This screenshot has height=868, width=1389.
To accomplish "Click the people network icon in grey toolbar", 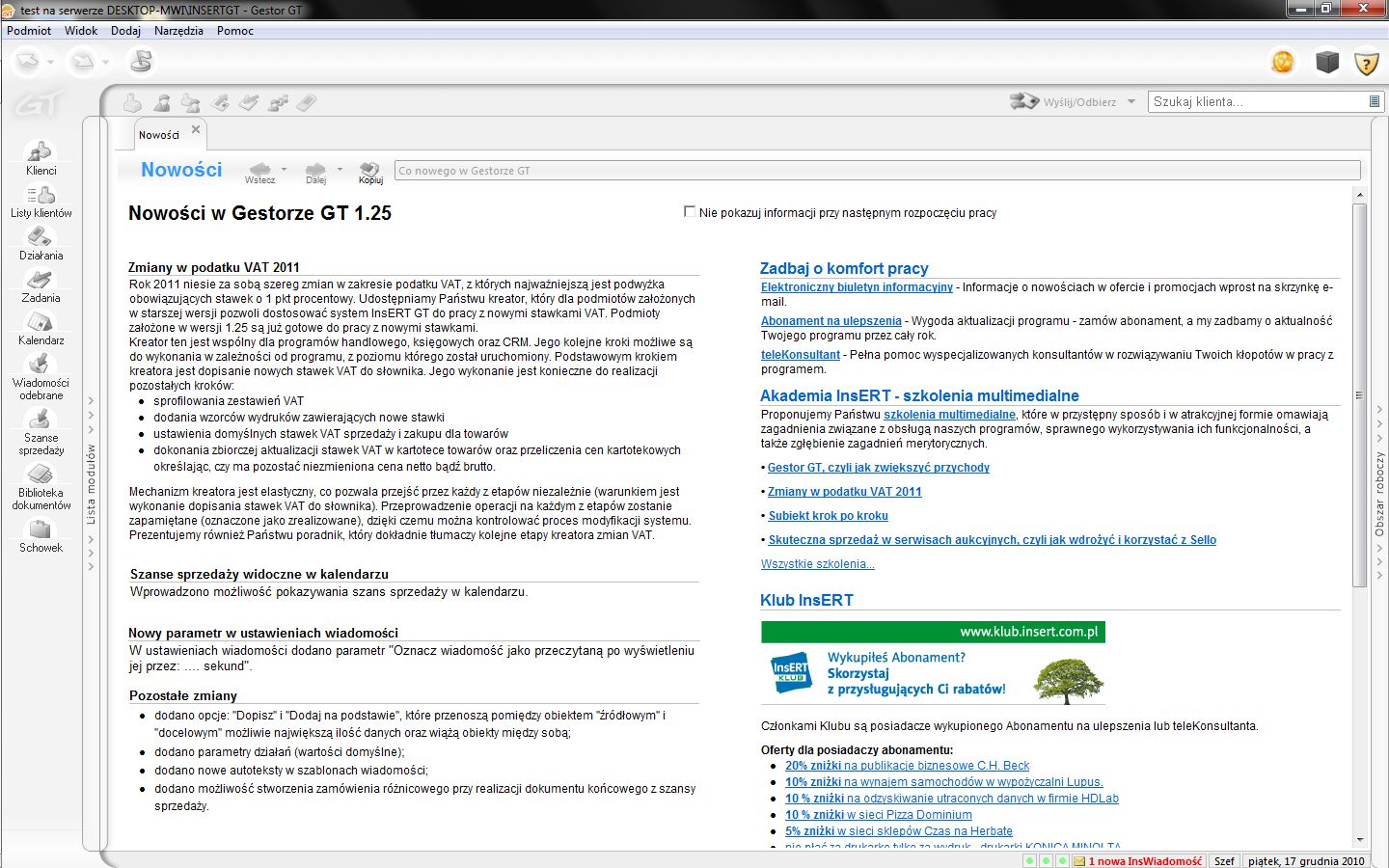I will click(278, 102).
